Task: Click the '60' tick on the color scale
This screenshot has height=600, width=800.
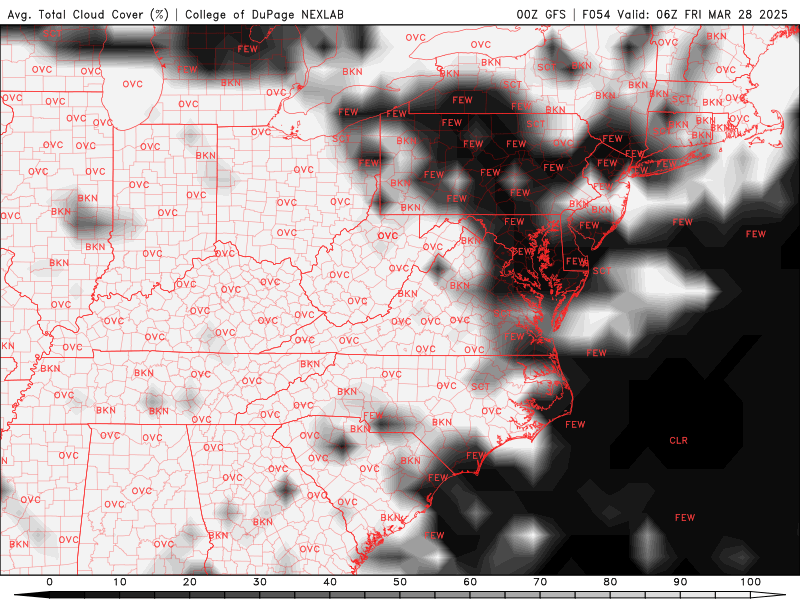Action: click(x=470, y=582)
